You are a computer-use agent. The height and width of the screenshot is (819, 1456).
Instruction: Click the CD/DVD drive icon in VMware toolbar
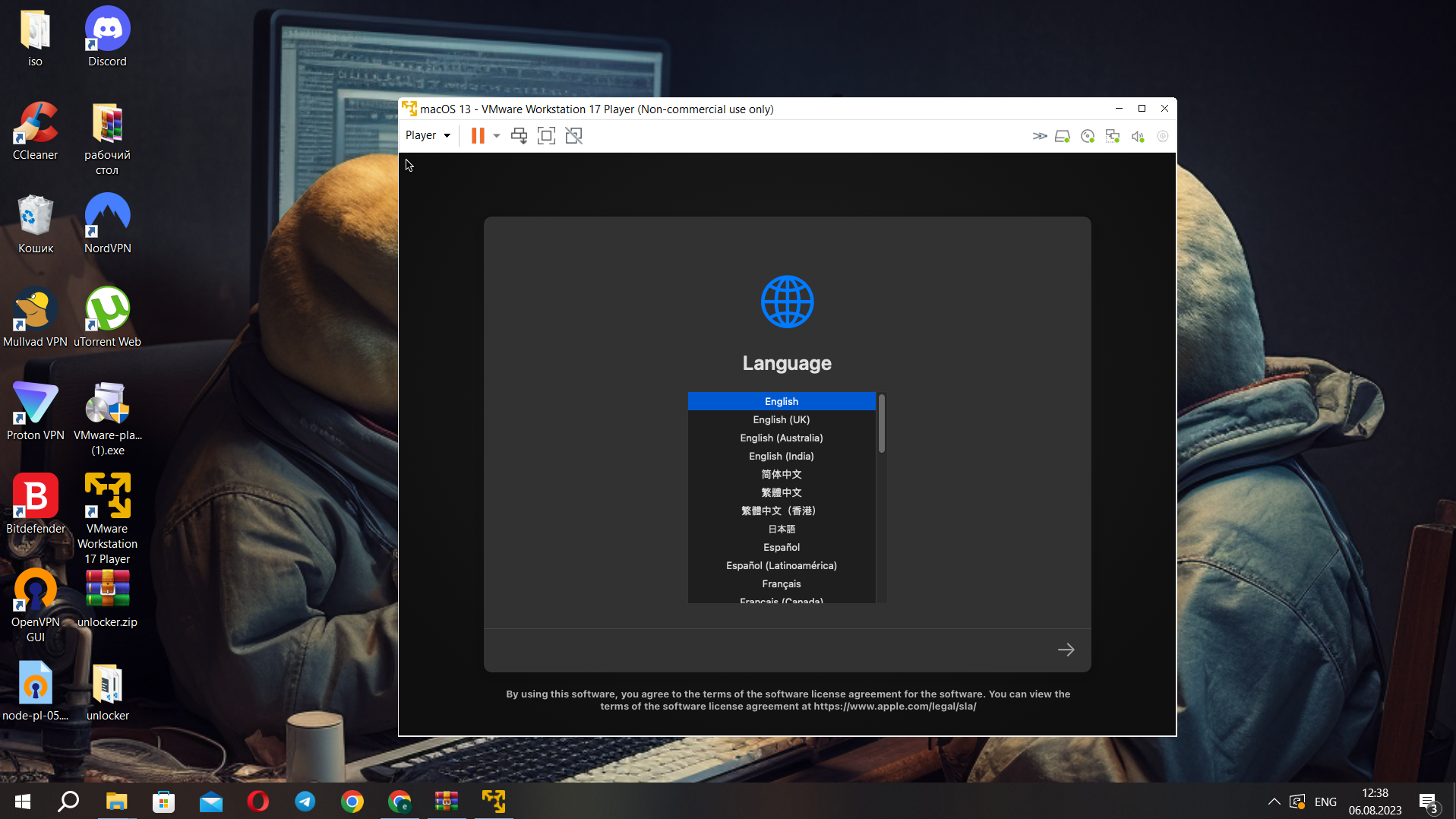(1088, 136)
